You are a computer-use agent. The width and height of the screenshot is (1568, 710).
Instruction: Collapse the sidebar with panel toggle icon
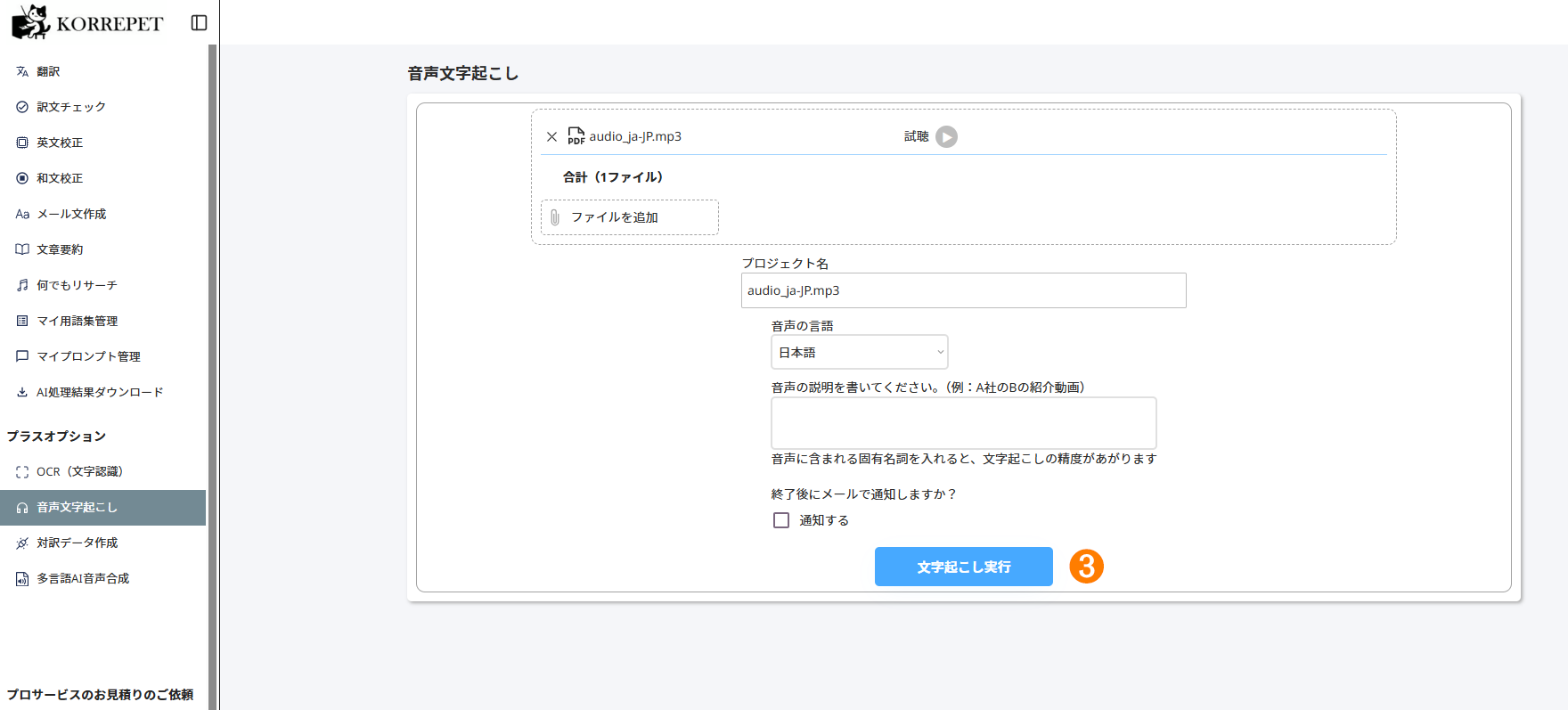(x=200, y=23)
